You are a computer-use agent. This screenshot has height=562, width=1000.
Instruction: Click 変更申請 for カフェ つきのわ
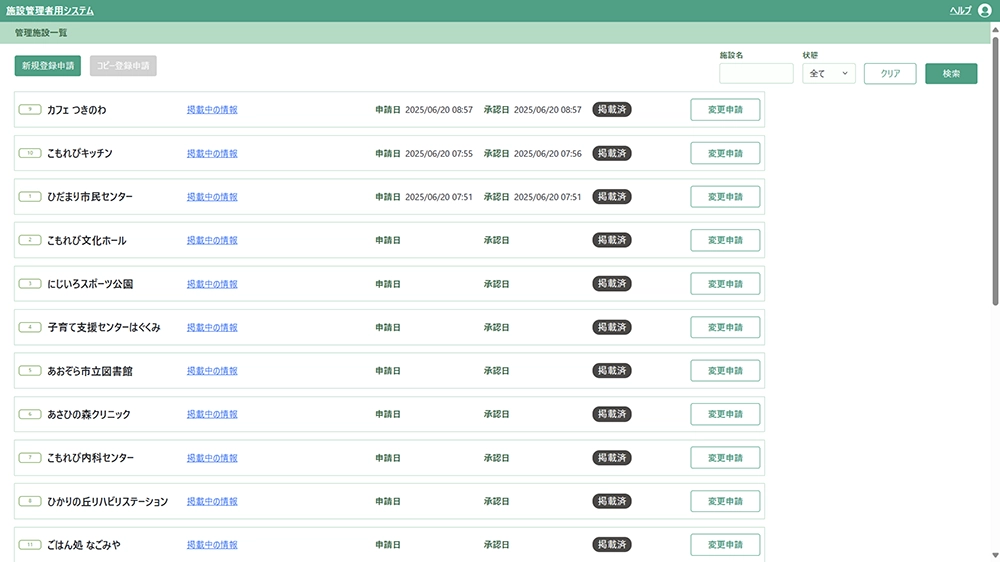tap(725, 110)
